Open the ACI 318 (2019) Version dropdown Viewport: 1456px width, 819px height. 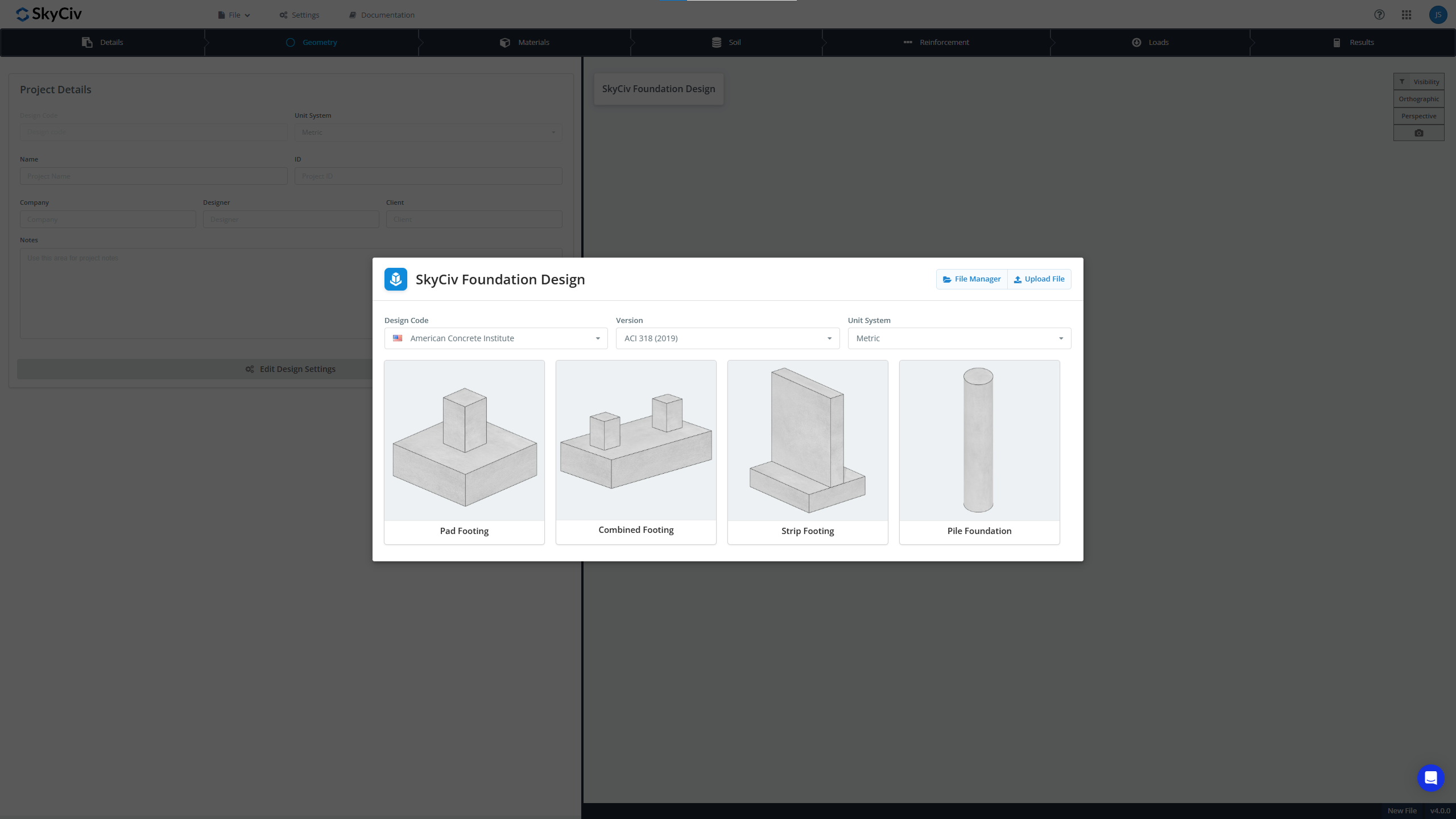click(727, 338)
